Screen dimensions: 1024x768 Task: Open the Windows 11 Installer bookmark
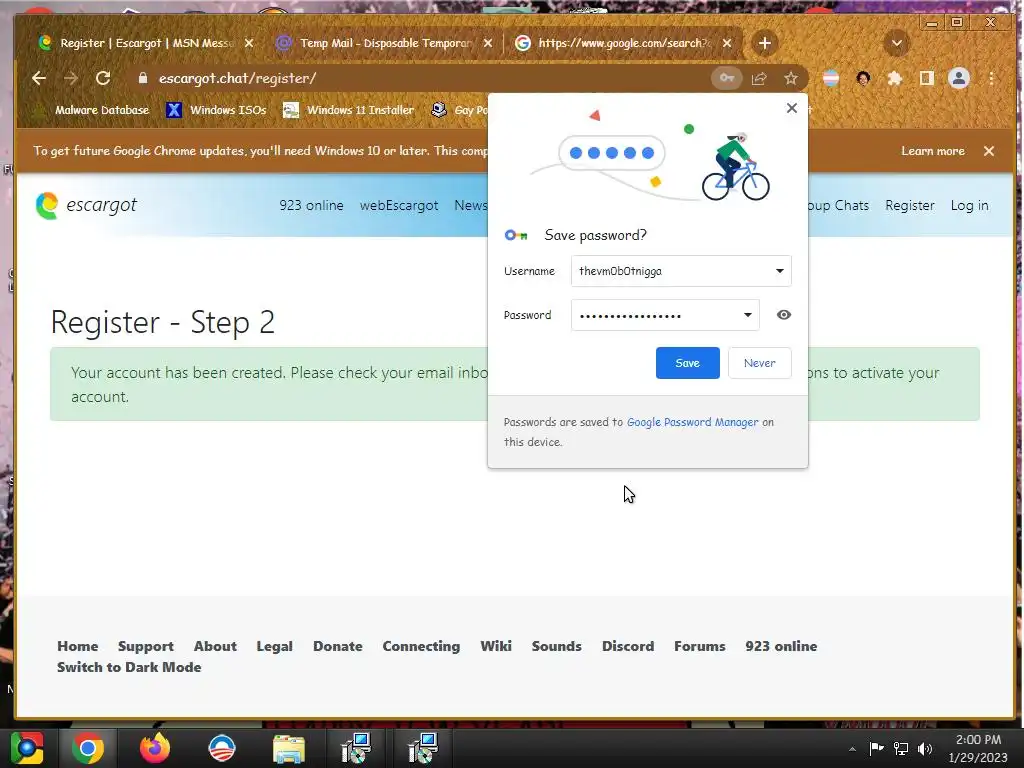pos(349,110)
